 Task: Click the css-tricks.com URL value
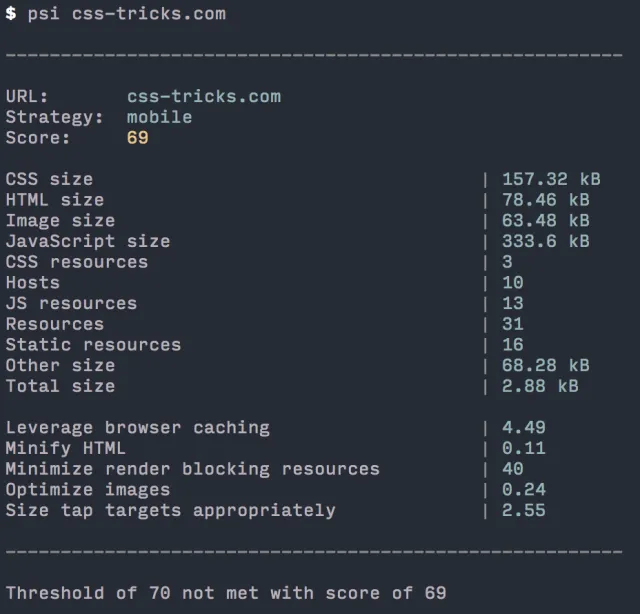[x=204, y=97]
